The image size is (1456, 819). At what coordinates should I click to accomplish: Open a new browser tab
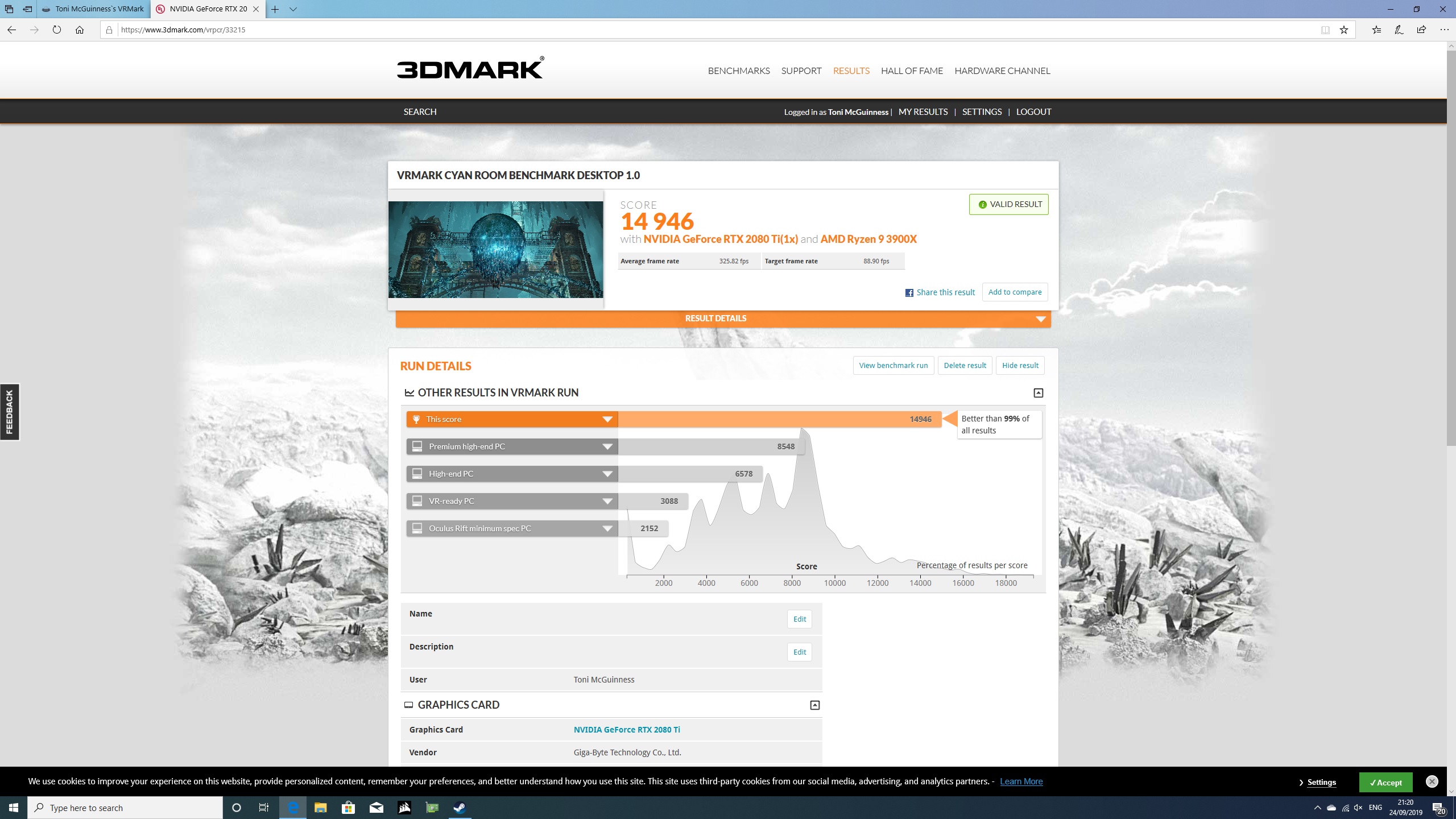pos(275,9)
